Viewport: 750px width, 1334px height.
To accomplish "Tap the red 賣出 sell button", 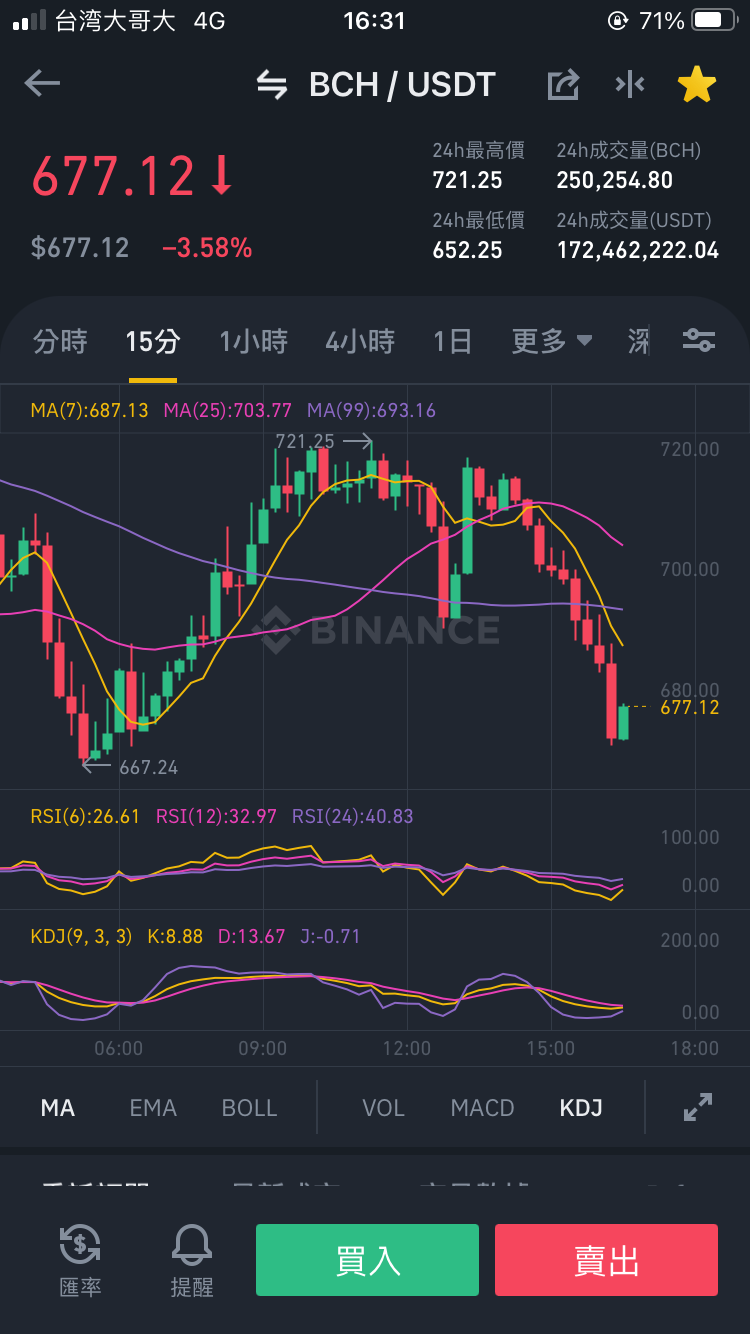I will [606, 1260].
